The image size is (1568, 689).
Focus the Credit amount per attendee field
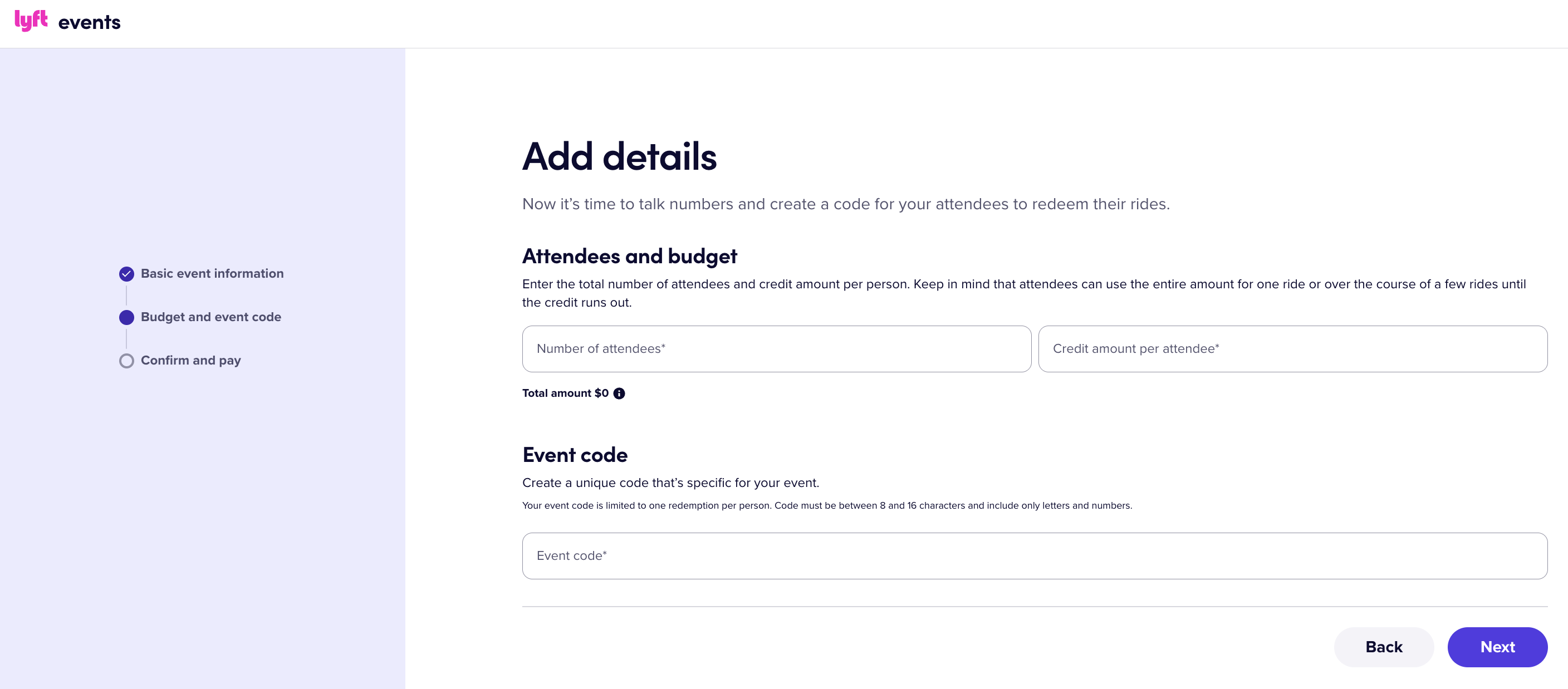pyautogui.click(x=1292, y=349)
